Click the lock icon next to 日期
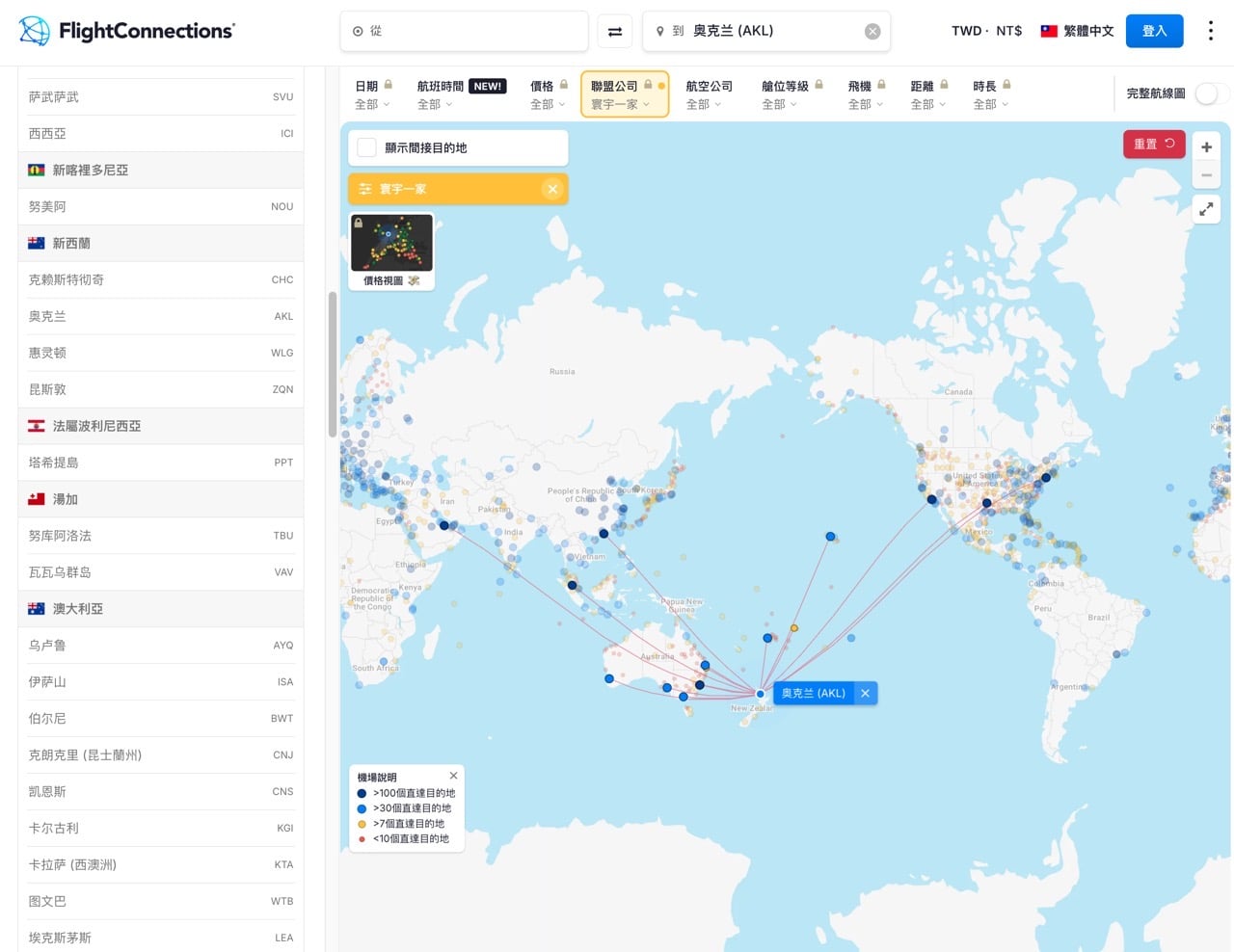The width and height of the screenshot is (1234, 952). 389,85
